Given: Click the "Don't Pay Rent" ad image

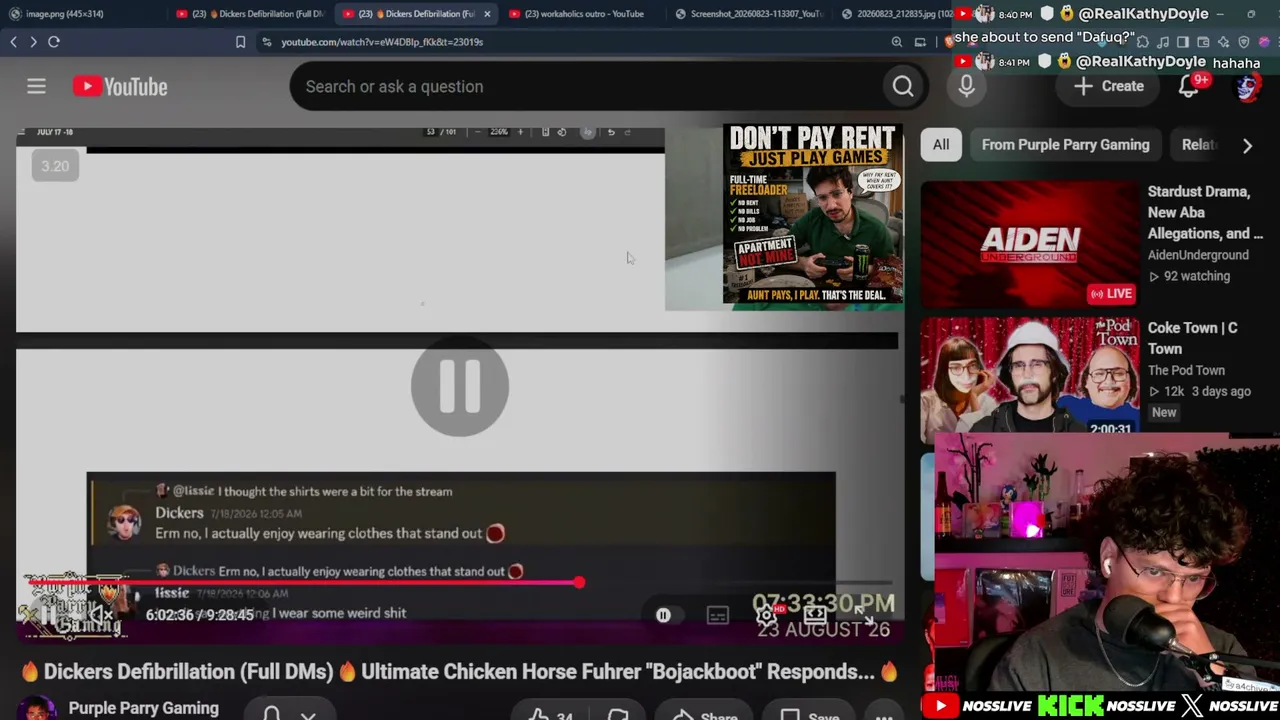Looking at the screenshot, I should [x=813, y=214].
